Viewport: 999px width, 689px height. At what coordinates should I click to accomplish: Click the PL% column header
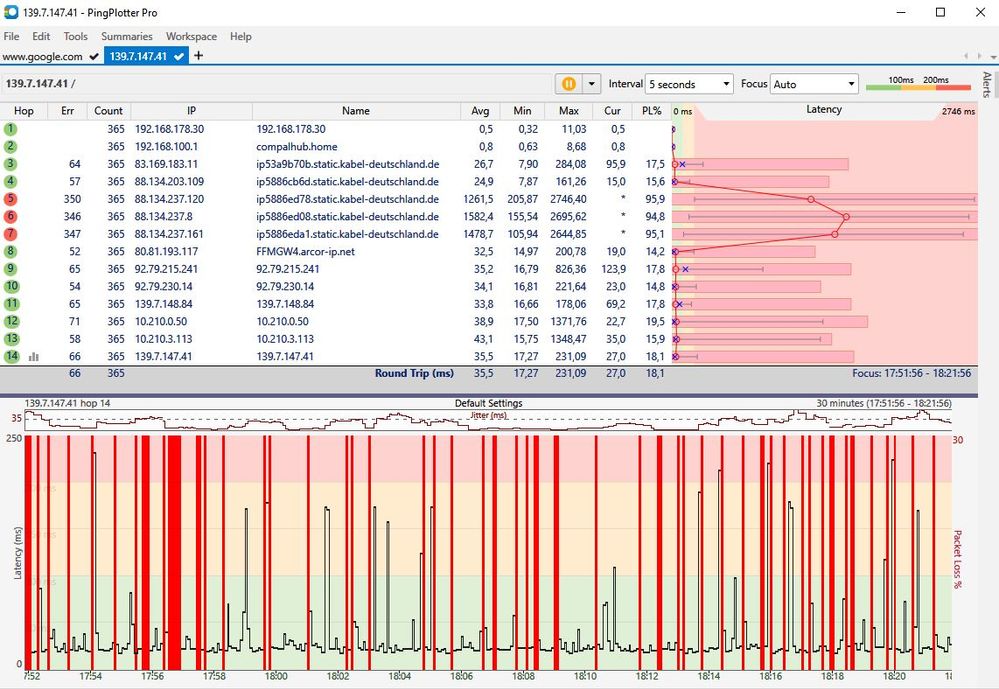click(x=652, y=111)
